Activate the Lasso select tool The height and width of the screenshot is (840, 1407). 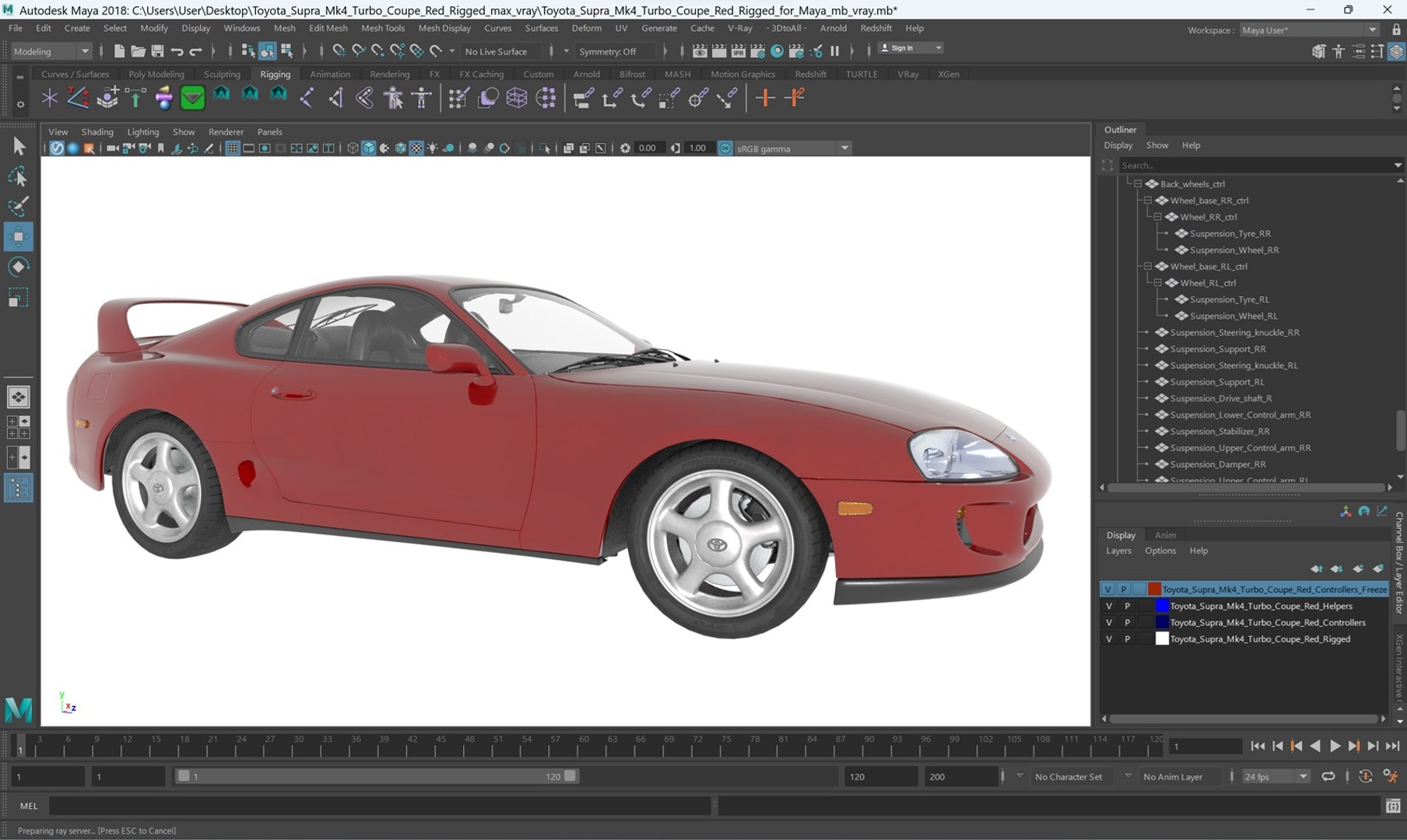[x=19, y=177]
